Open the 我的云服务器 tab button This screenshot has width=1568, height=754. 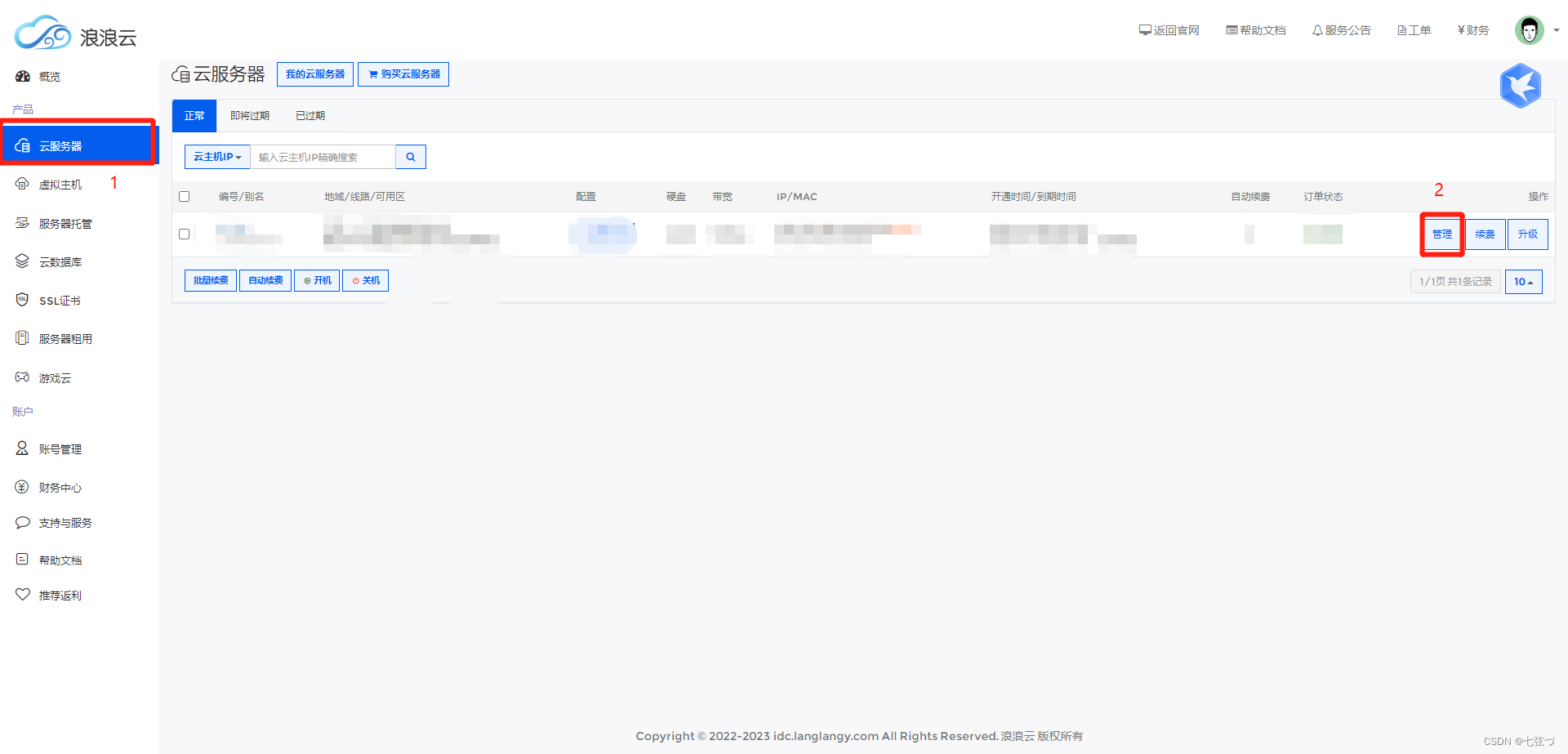point(315,74)
